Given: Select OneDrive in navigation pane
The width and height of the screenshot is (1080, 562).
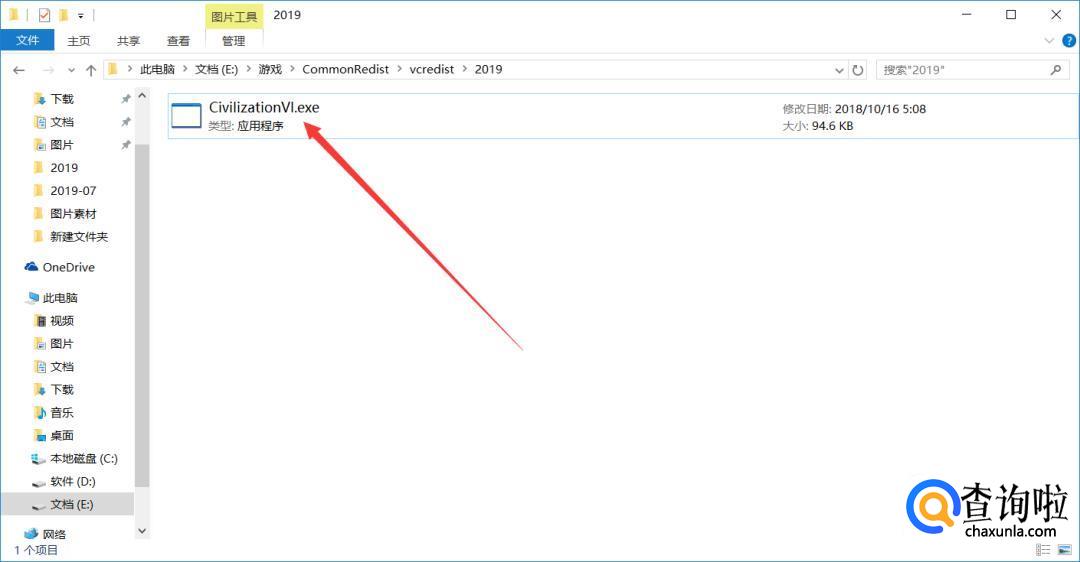Looking at the screenshot, I should [x=68, y=267].
